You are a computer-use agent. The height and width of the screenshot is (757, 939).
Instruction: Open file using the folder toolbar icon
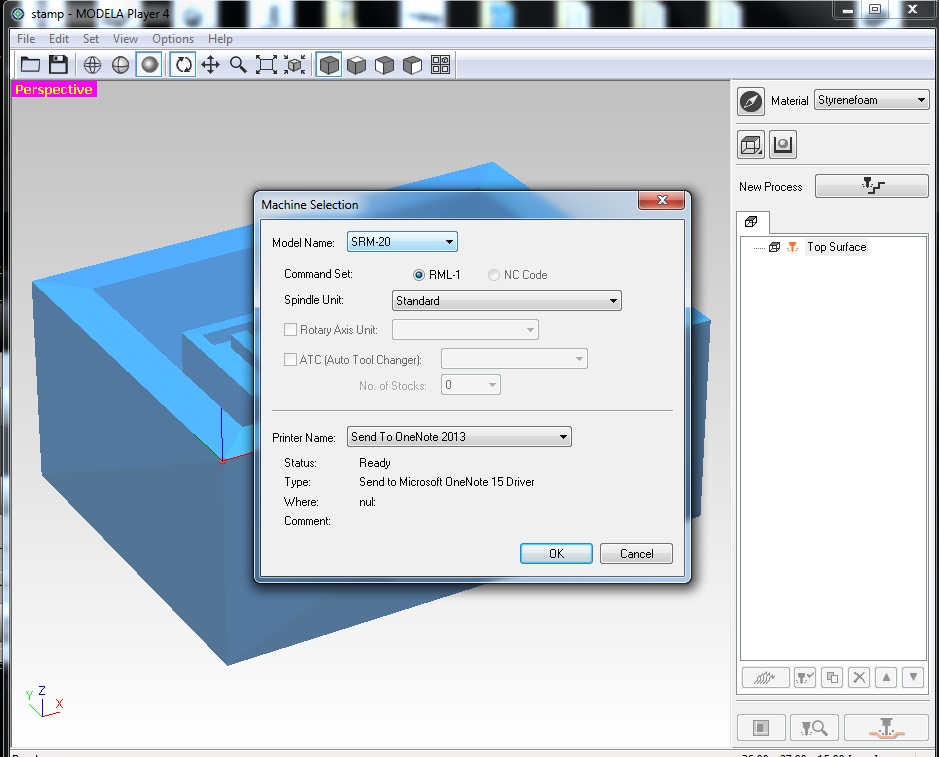[30, 65]
